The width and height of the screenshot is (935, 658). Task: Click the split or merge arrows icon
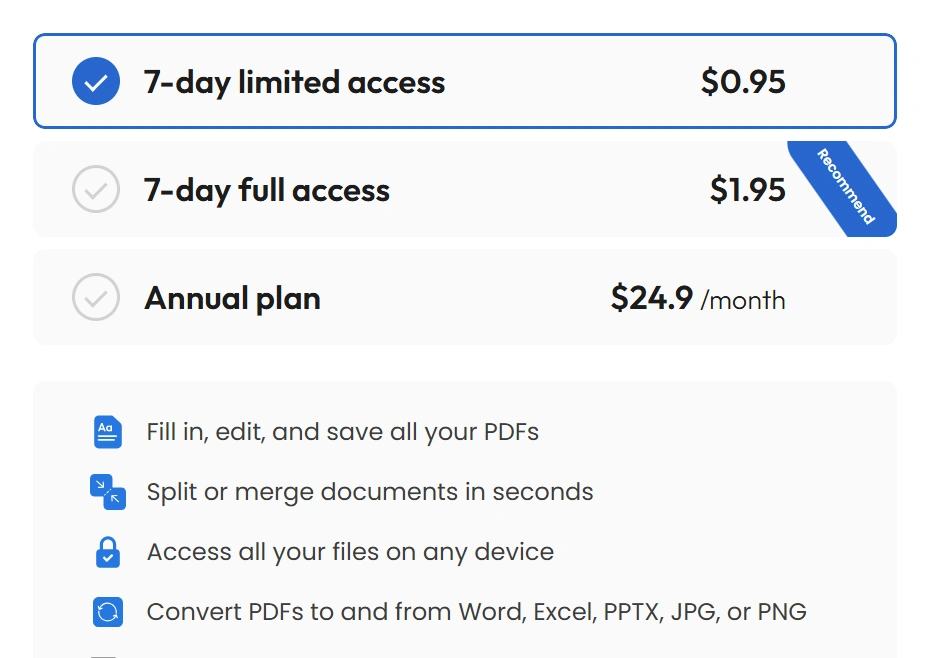click(107, 492)
